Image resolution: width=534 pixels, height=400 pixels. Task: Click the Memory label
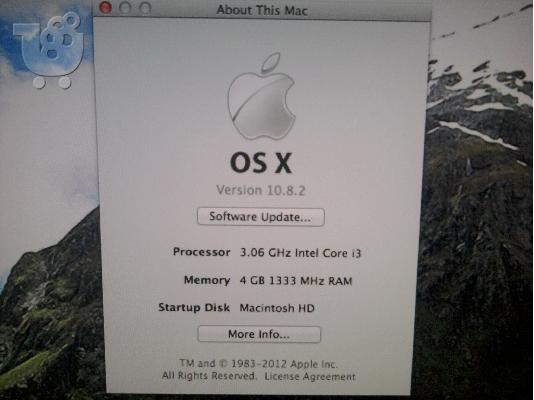(x=207, y=280)
